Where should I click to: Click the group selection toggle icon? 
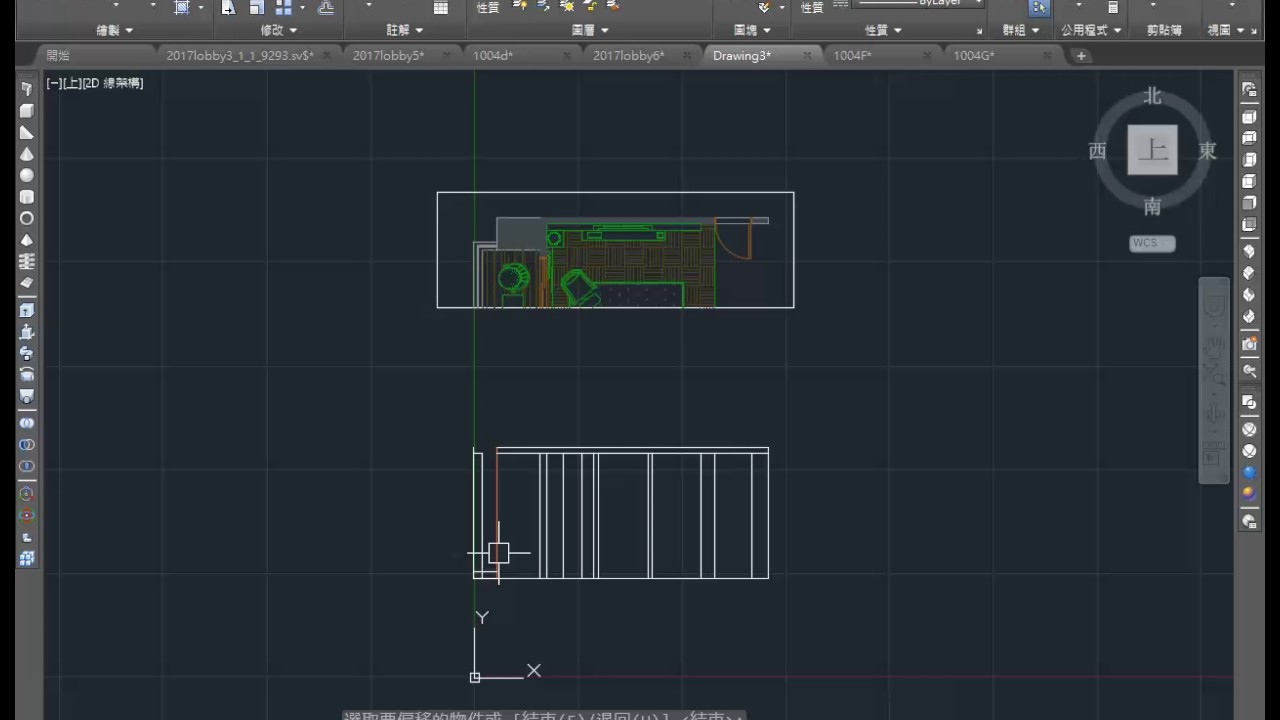[1039, 7]
